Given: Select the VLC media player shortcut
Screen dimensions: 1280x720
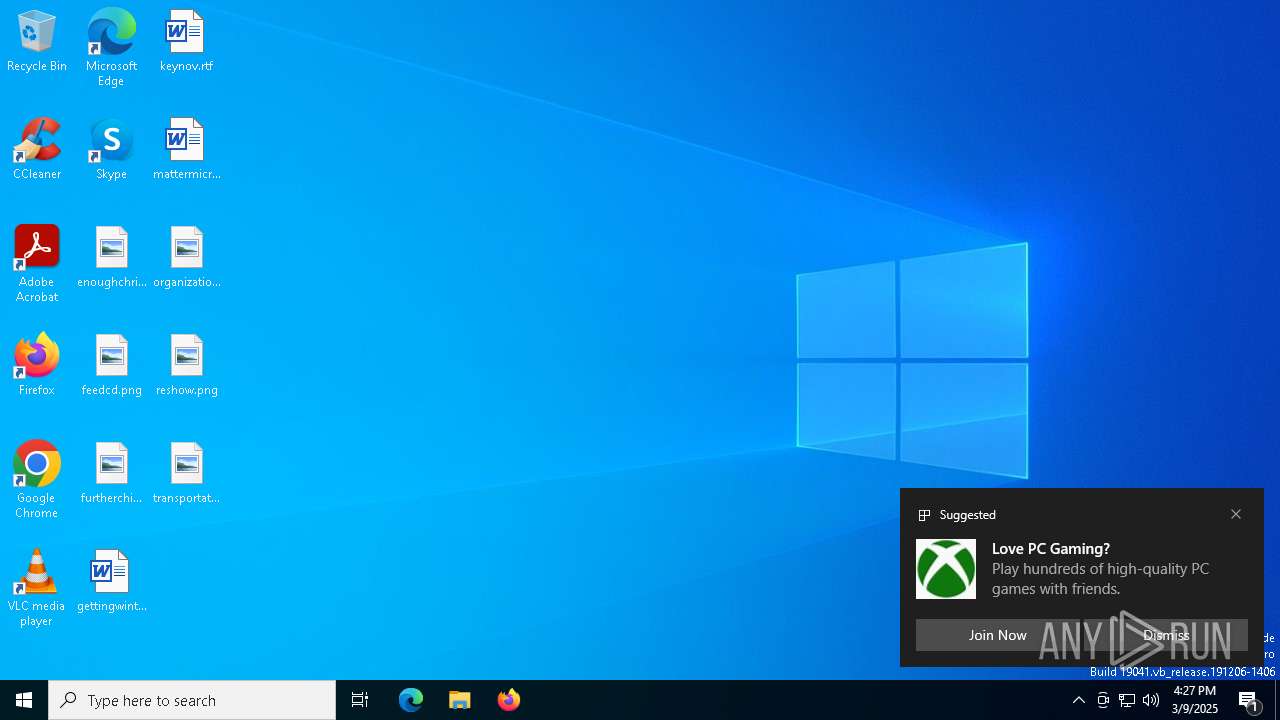Looking at the screenshot, I should pyautogui.click(x=37, y=588).
